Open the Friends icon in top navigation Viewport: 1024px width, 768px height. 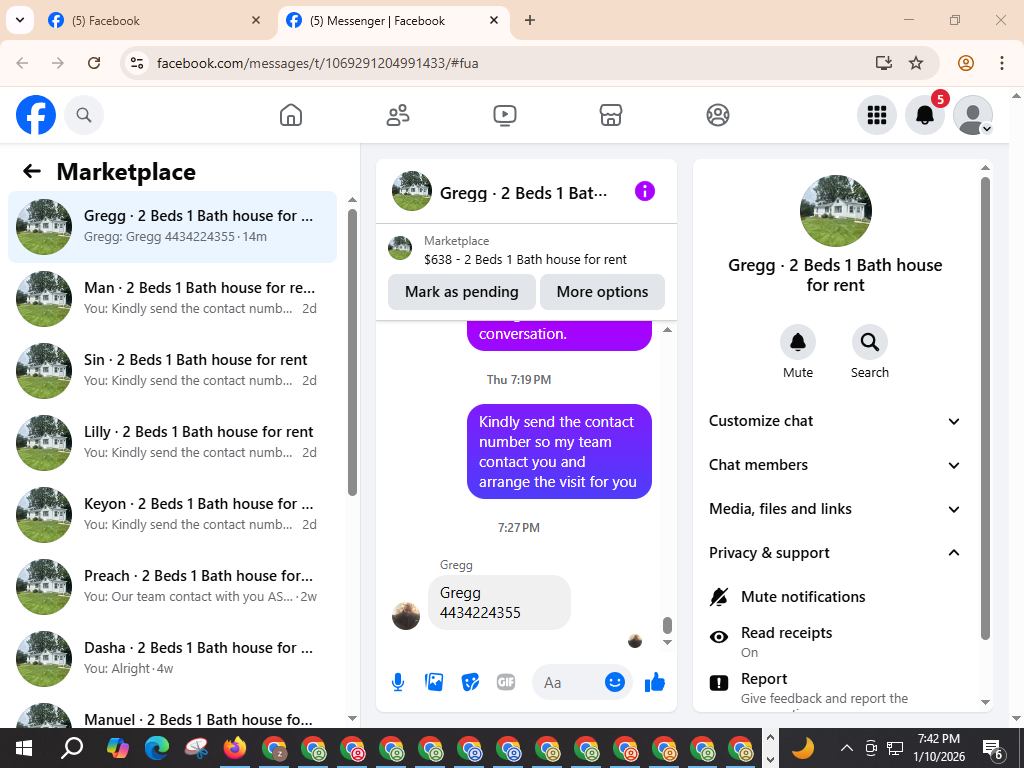coord(398,115)
